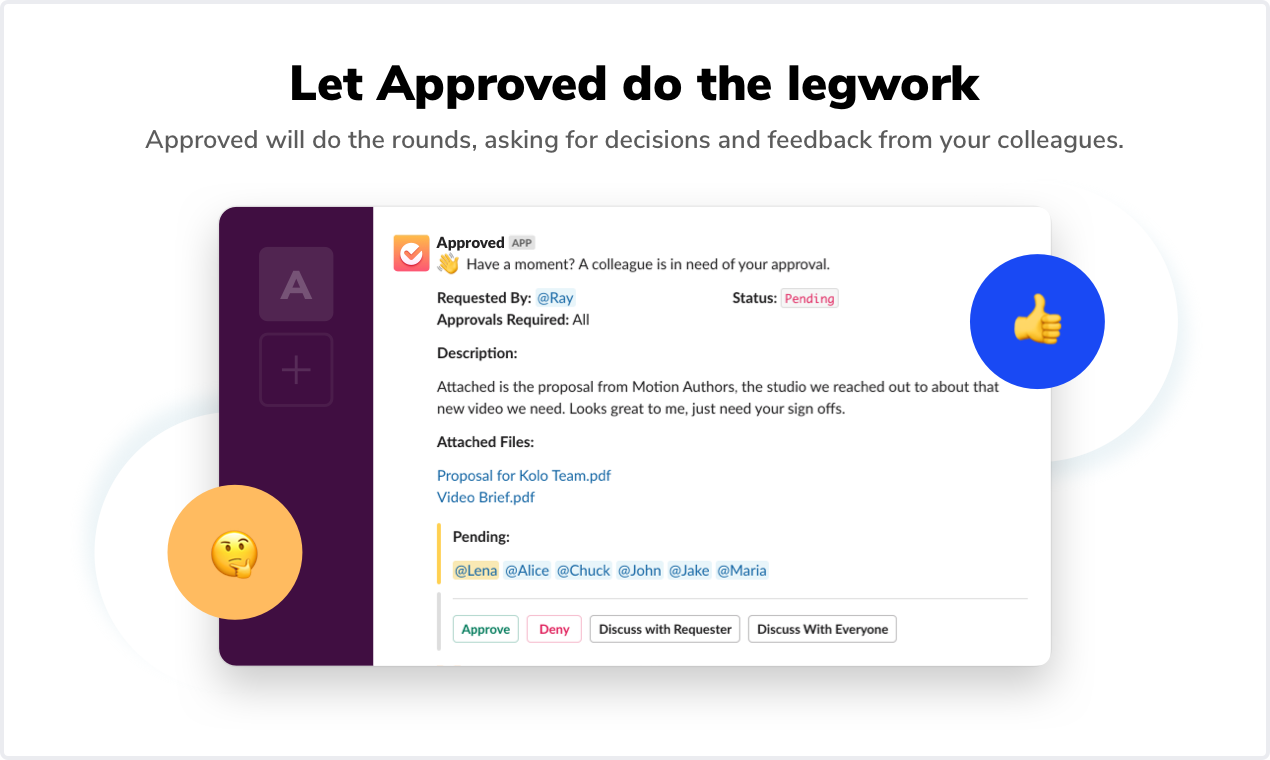
Task: Expand the Pending approvers section
Action: (481, 537)
